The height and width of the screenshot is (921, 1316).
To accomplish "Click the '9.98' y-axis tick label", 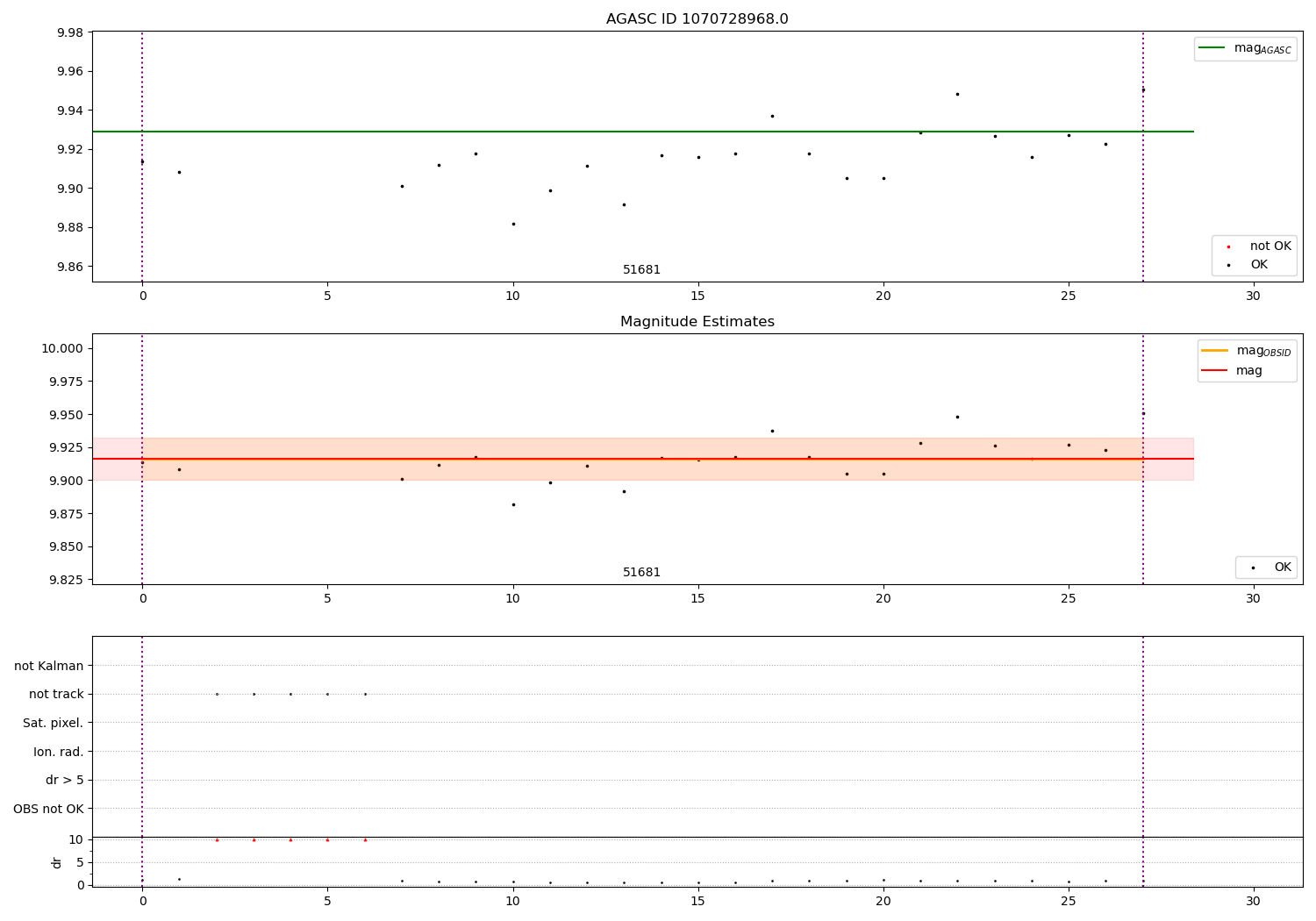I will tap(69, 32).
